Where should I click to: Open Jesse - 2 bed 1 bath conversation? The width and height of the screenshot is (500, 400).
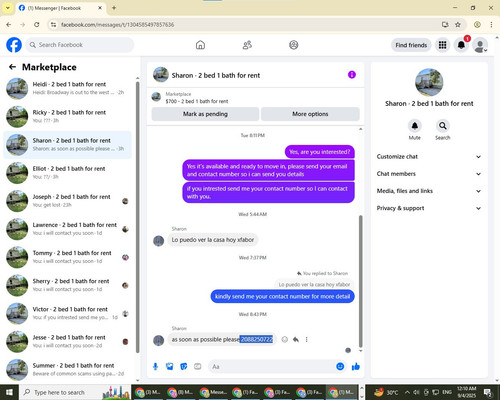click(67, 341)
